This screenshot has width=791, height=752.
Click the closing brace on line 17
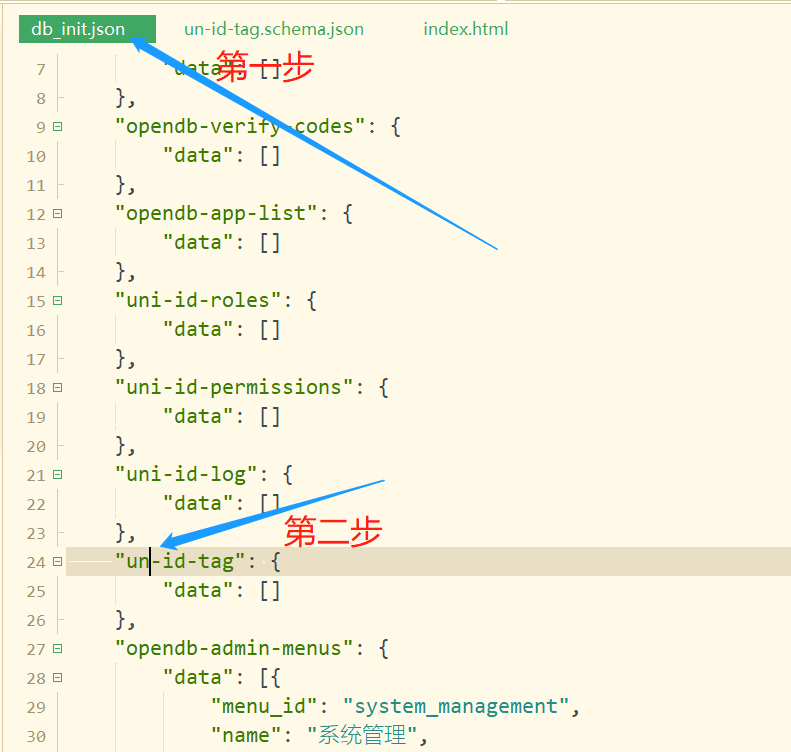121,359
